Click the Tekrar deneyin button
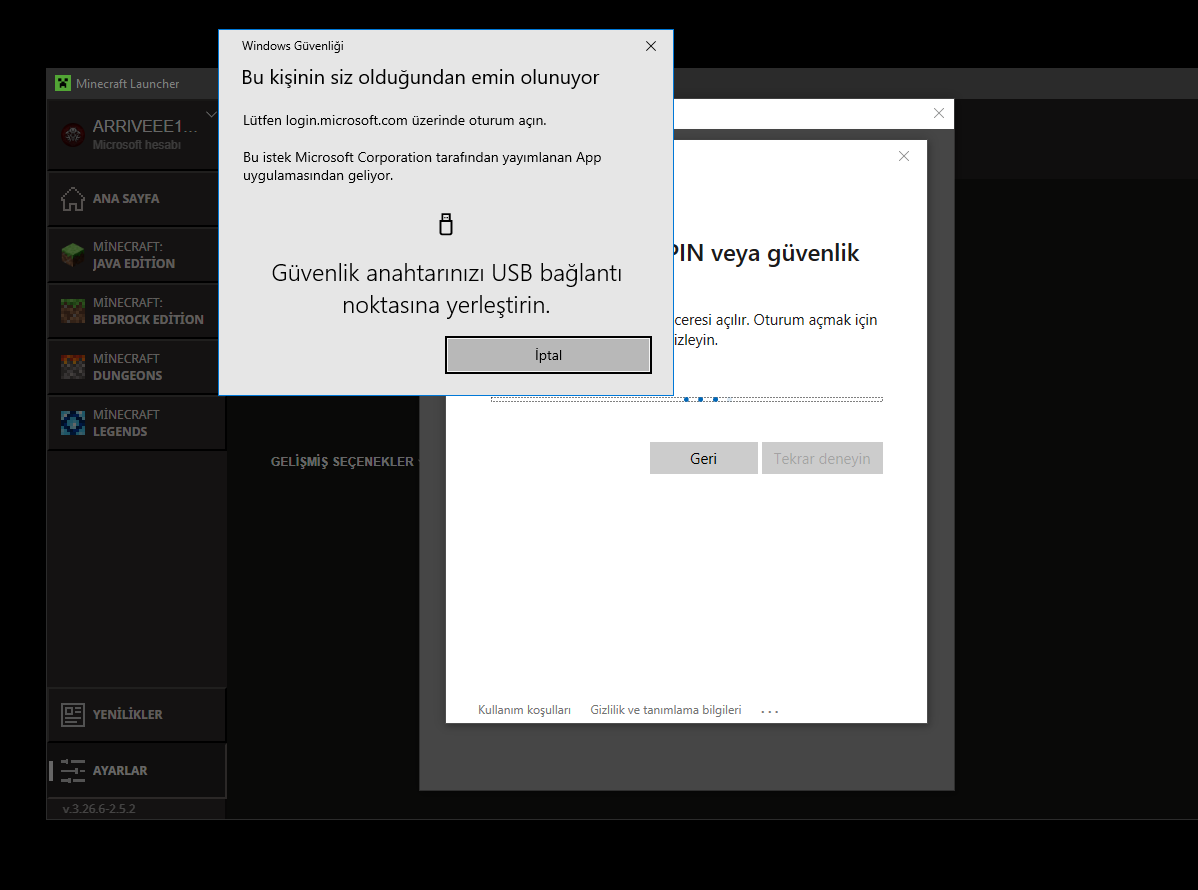The width and height of the screenshot is (1198, 890). 822,458
